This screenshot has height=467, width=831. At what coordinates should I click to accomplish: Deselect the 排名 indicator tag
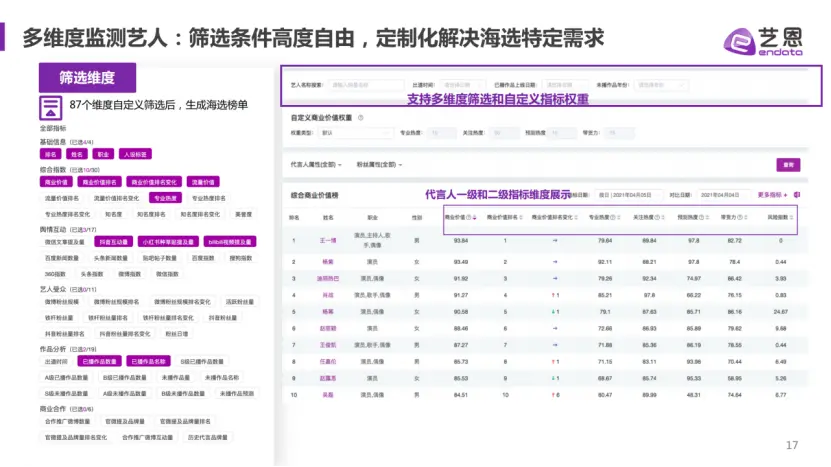click(50, 154)
